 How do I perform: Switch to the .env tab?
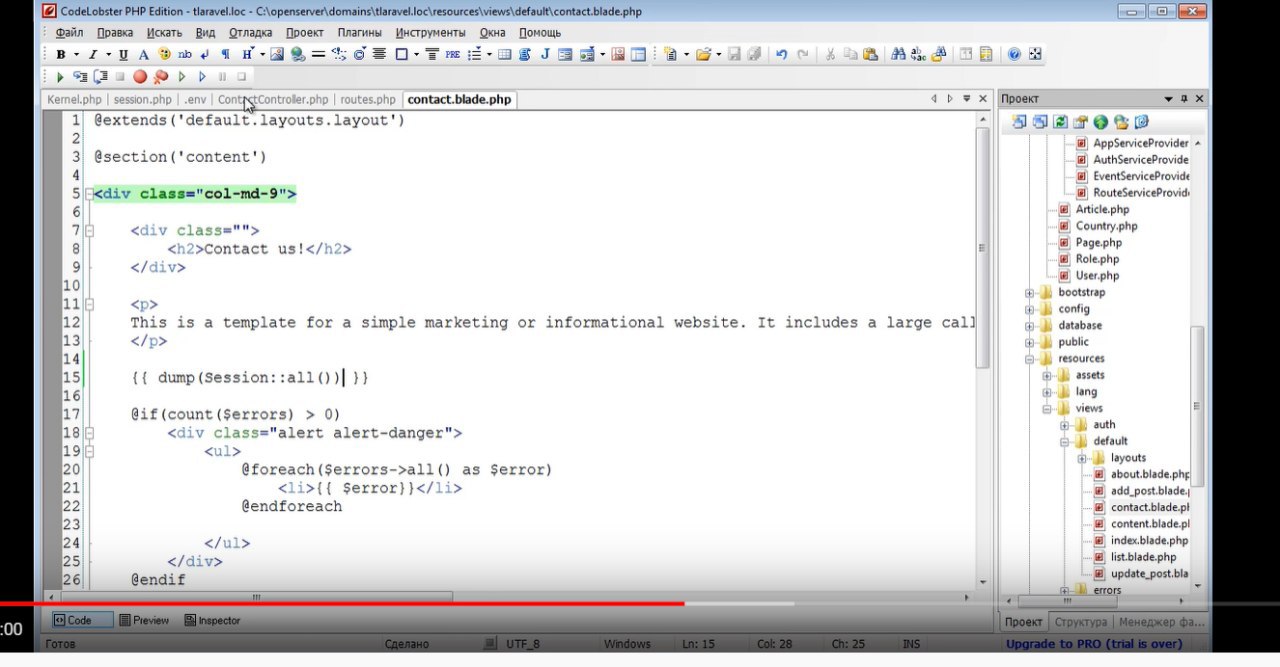pyautogui.click(x=195, y=100)
